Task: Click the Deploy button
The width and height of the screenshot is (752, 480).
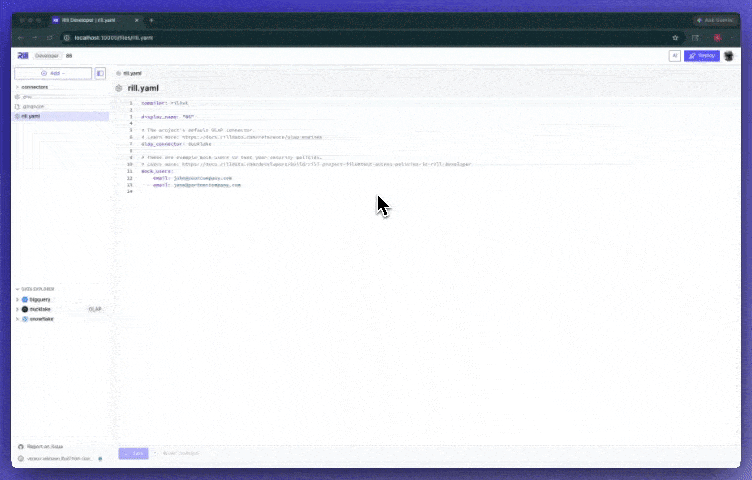Action: coord(702,56)
